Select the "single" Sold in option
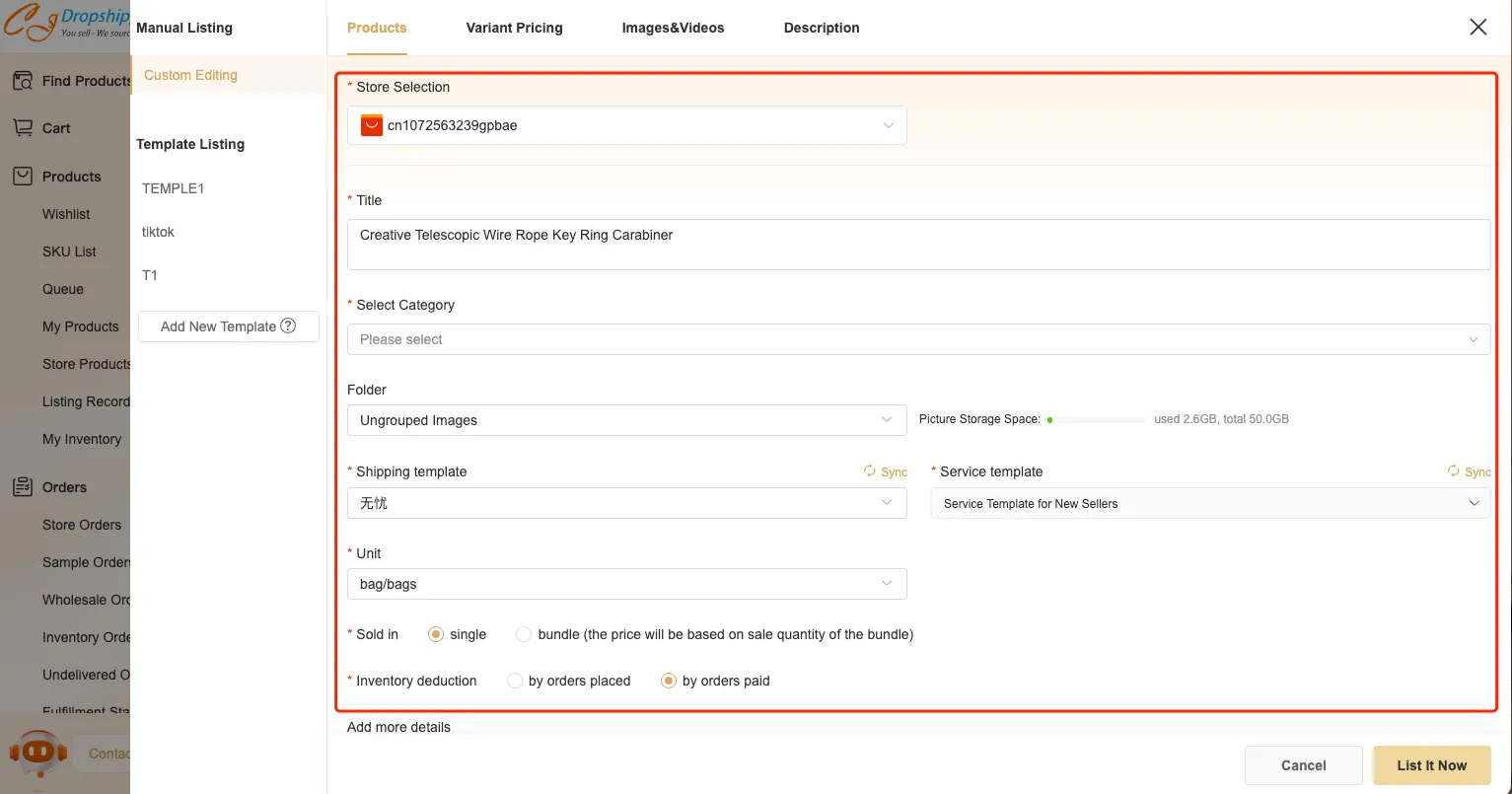This screenshot has width=1512, height=794. pyautogui.click(x=435, y=634)
